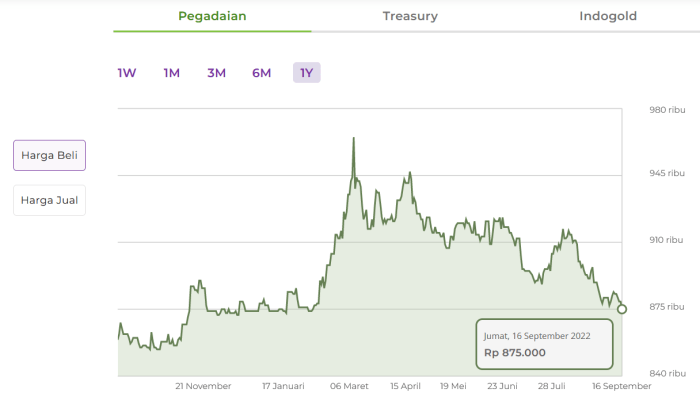The image size is (700, 400).
Task: Click the circular data point marker
Action: pos(622,309)
